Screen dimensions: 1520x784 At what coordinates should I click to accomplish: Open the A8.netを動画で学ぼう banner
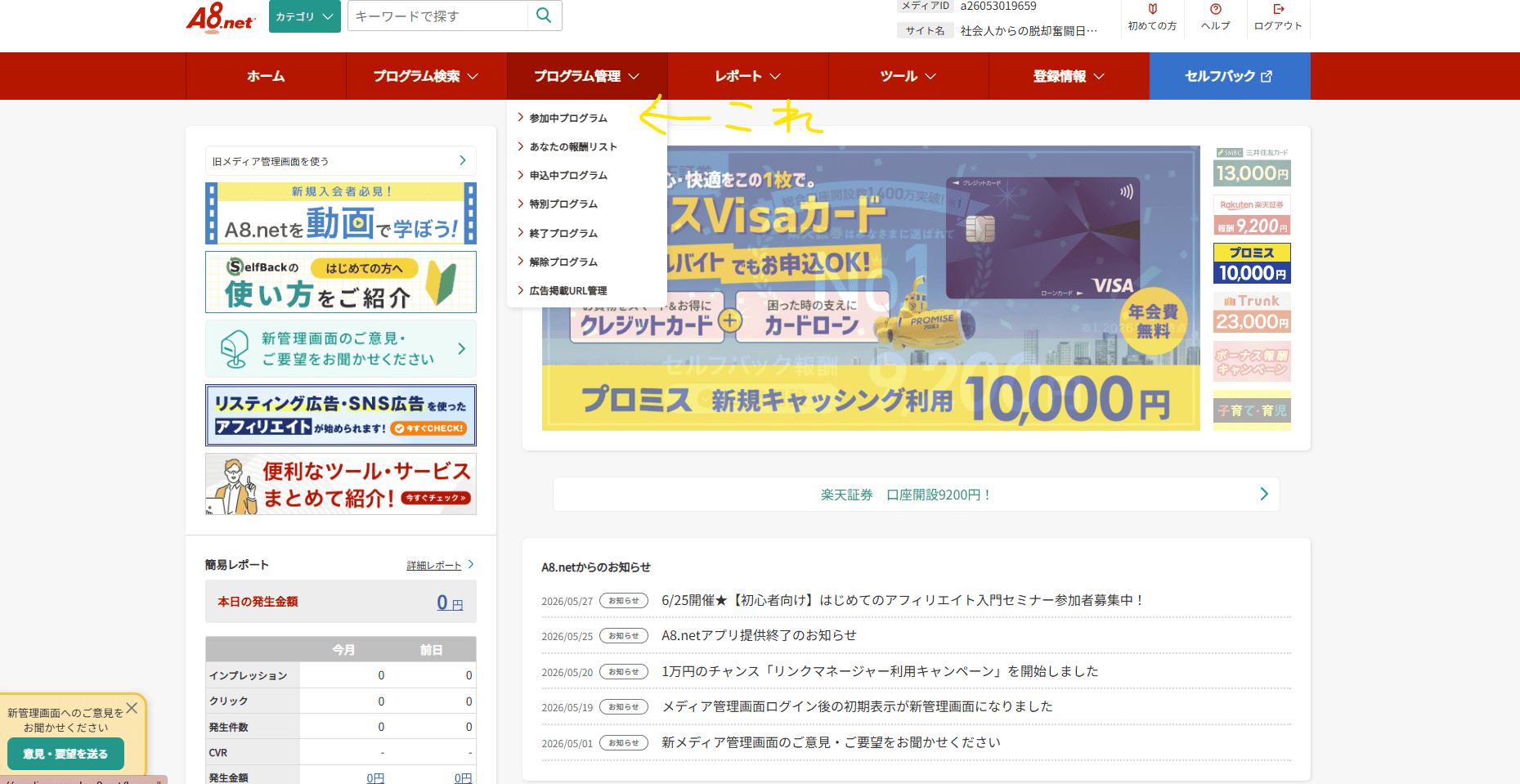340,213
